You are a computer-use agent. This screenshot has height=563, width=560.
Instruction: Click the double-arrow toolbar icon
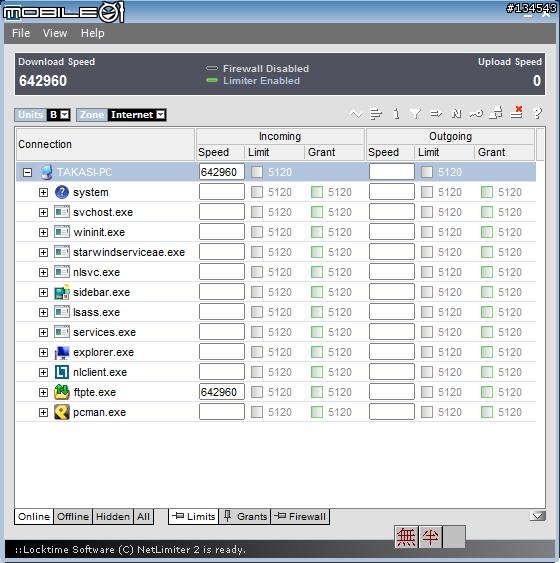(436, 114)
